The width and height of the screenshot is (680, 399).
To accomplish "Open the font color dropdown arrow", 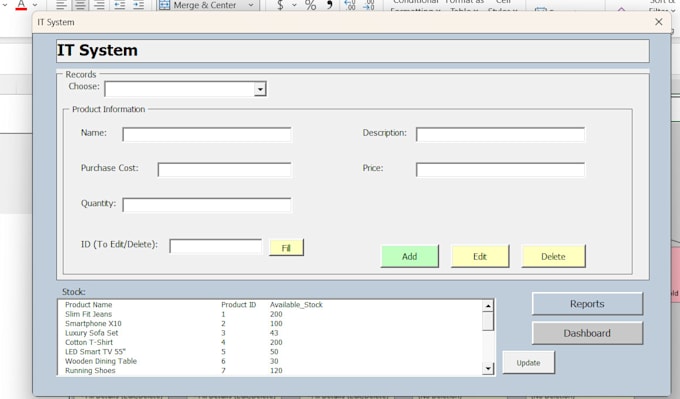I will 35,5.
